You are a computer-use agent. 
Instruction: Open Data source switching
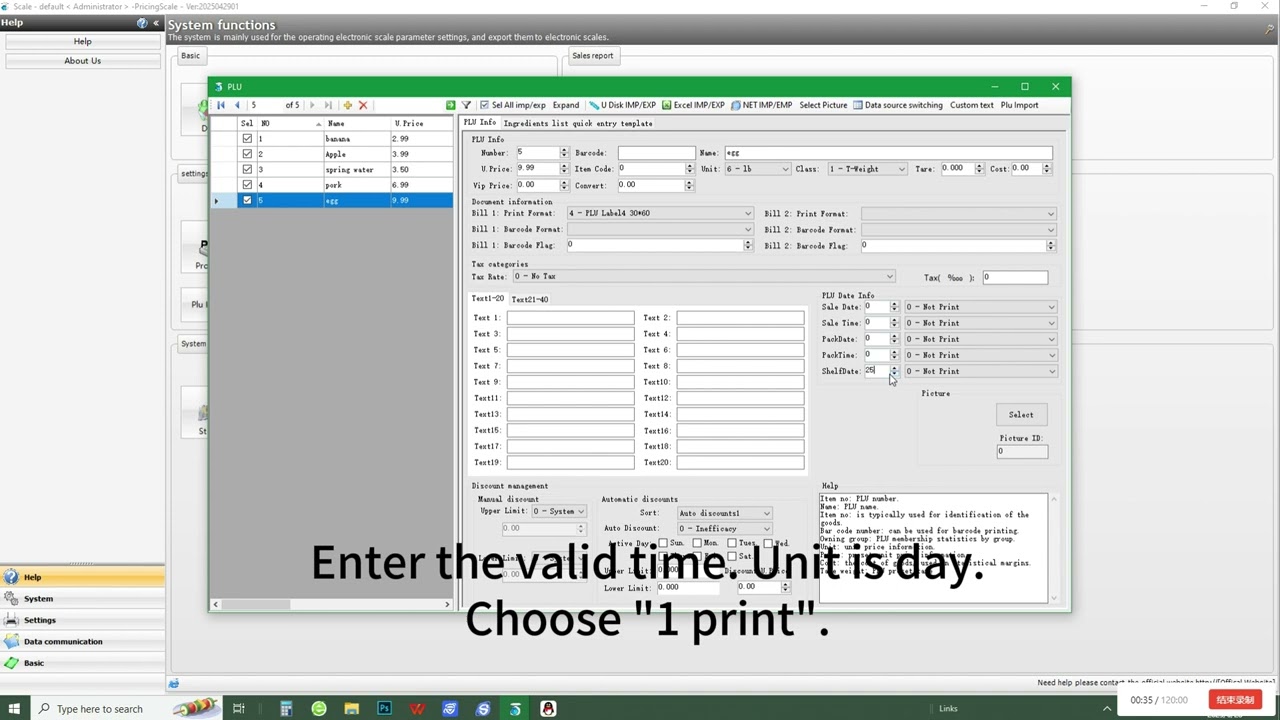[x=897, y=105]
